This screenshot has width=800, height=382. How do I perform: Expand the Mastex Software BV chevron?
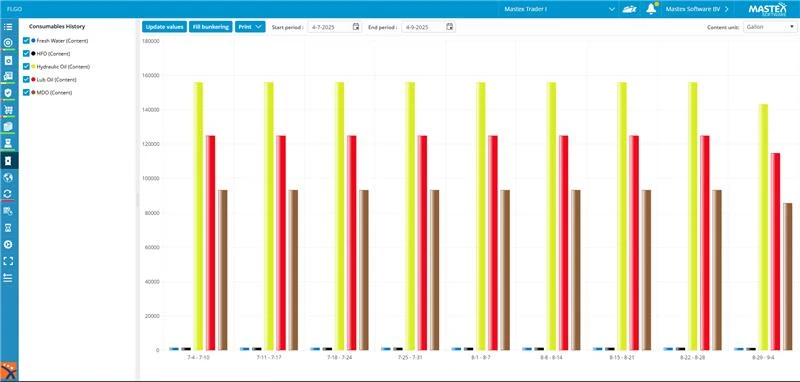(726, 9)
